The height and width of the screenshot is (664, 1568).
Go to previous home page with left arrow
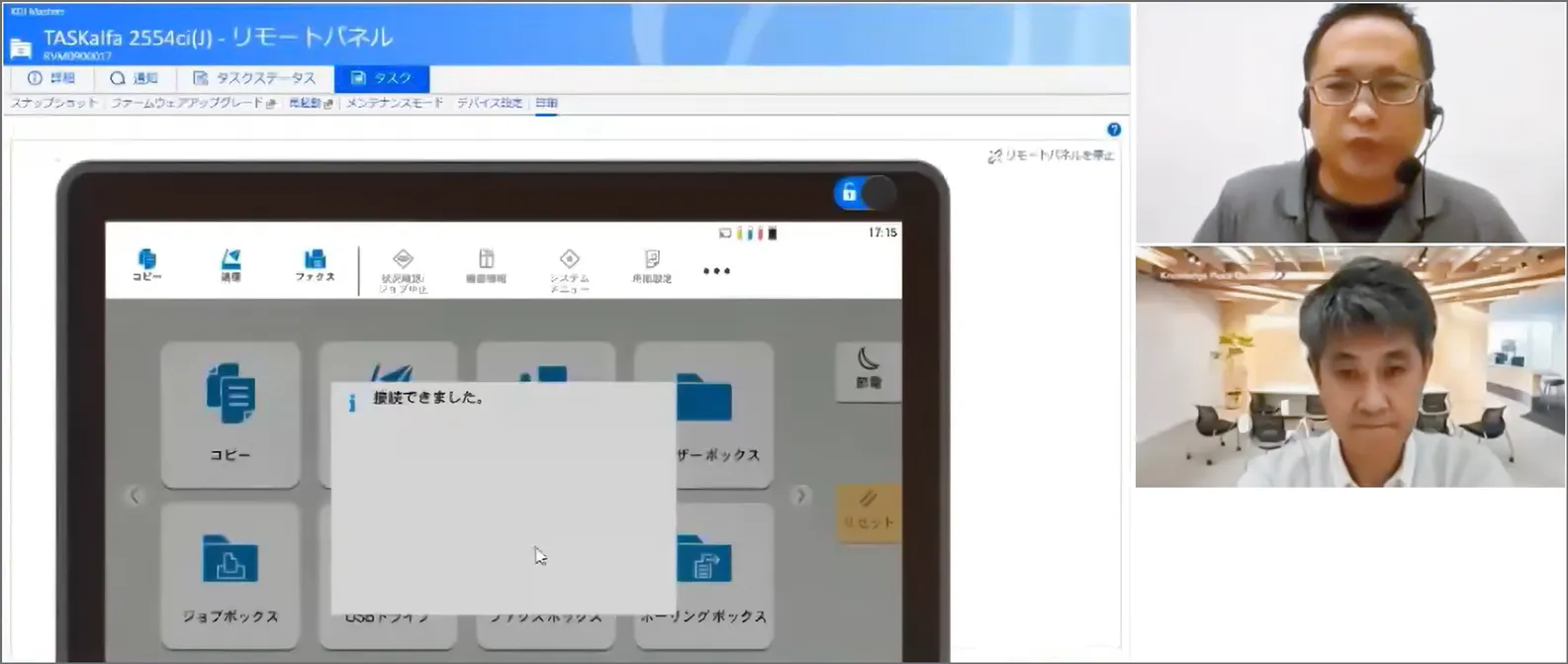point(135,496)
